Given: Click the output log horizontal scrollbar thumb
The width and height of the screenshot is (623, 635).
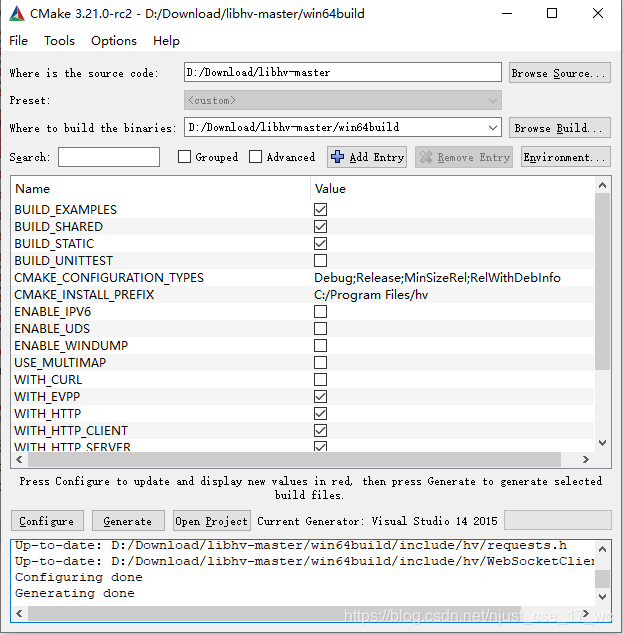Looking at the screenshot, I should pos(273,613).
